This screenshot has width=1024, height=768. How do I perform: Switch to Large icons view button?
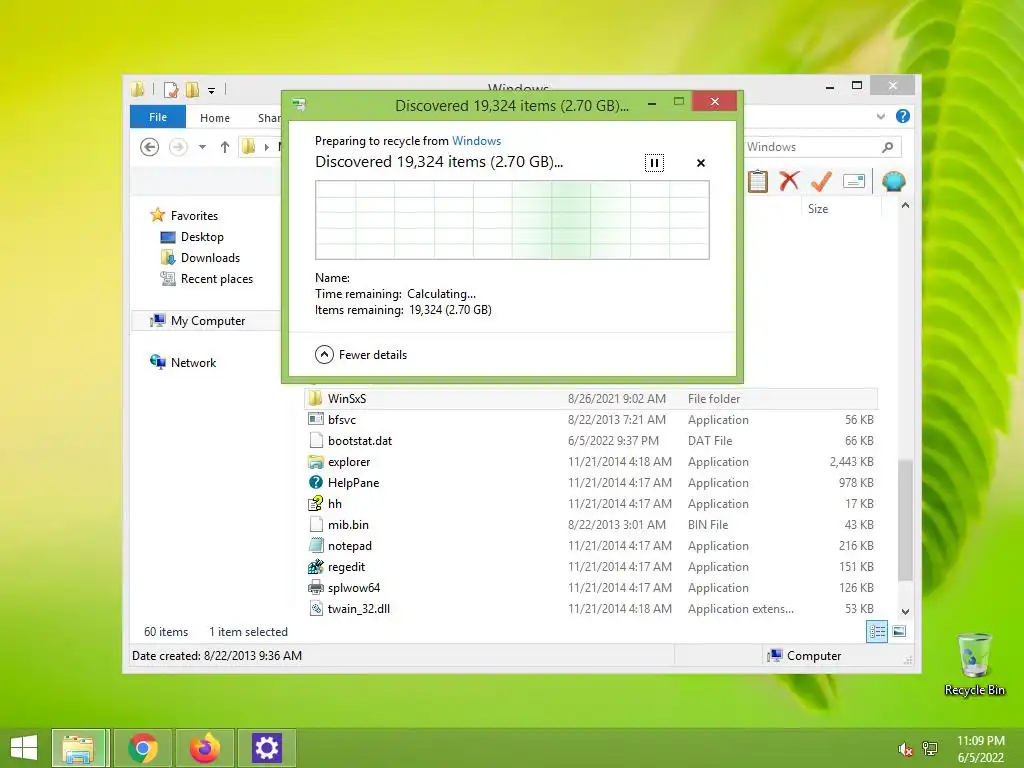pos(899,632)
